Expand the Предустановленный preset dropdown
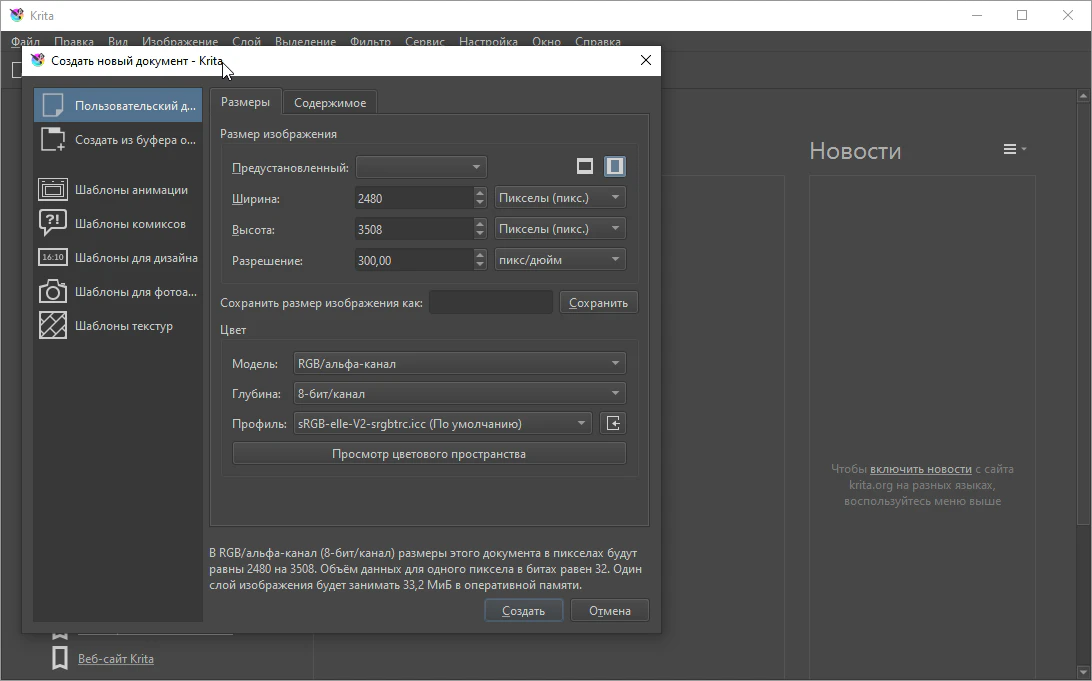The image size is (1092, 681). (x=420, y=167)
